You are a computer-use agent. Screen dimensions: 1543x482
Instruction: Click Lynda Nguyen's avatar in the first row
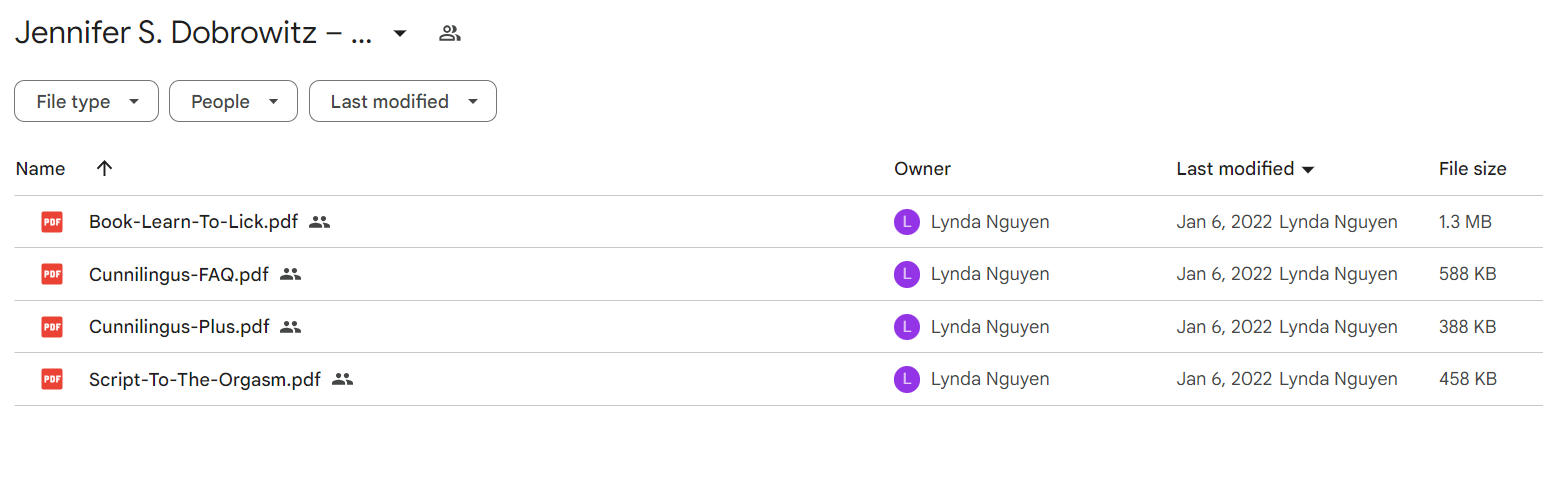pyautogui.click(x=906, y=222)
